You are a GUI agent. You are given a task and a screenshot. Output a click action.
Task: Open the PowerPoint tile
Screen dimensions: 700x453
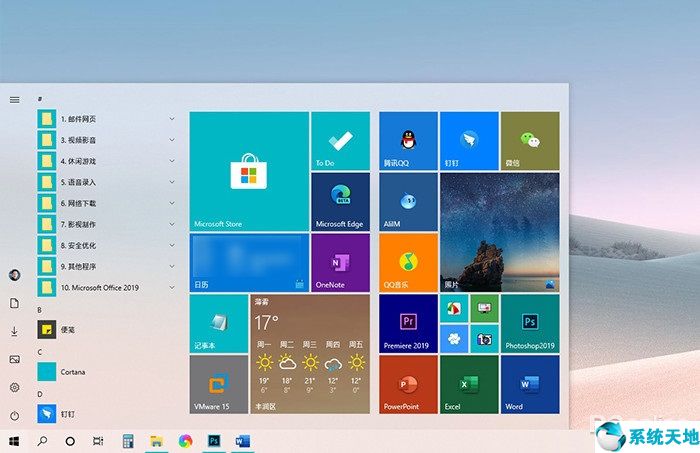(x=408, y=384)
